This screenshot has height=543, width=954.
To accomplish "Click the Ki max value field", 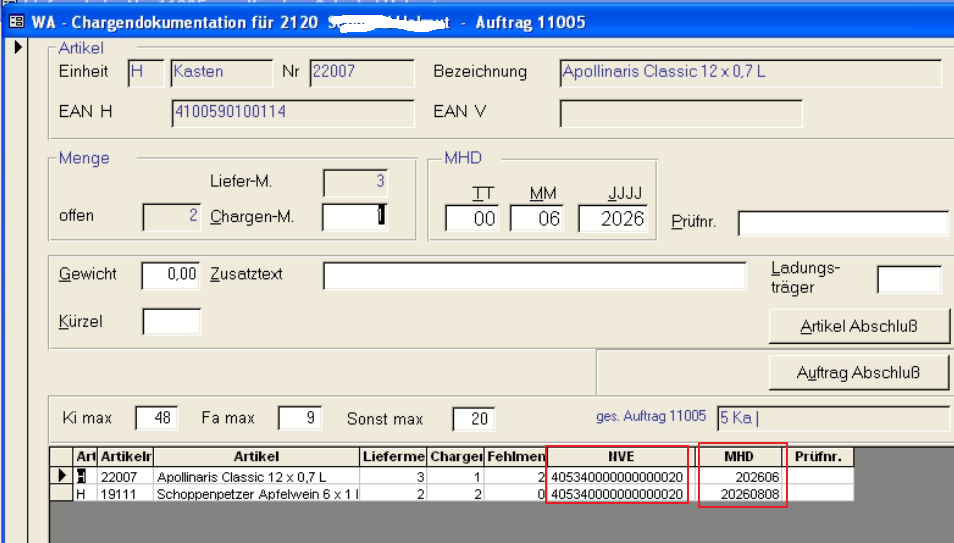I will pyautogui.click(x=156, y=418).
